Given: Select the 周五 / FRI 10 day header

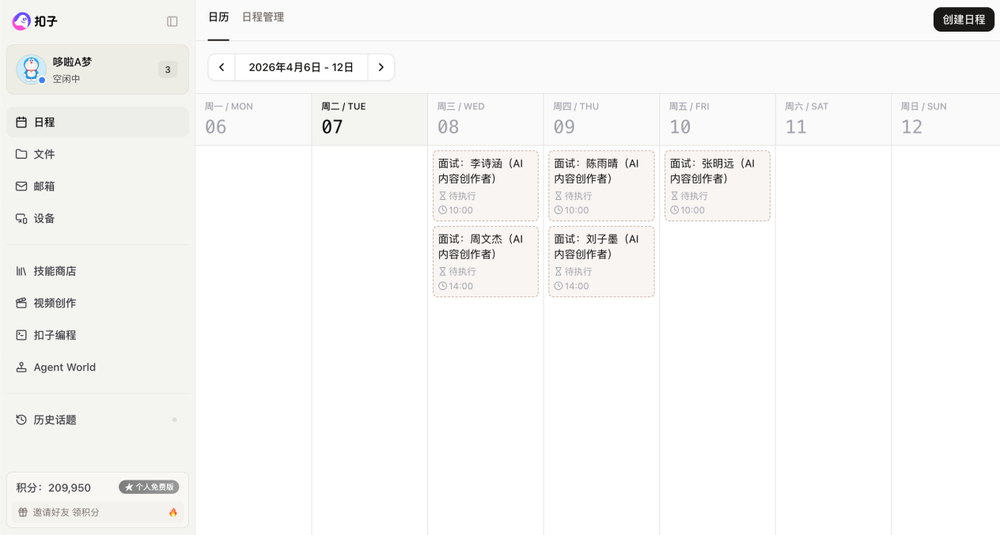Looking at the screenshot, I should pyautogui.click(x=717, y=119).
